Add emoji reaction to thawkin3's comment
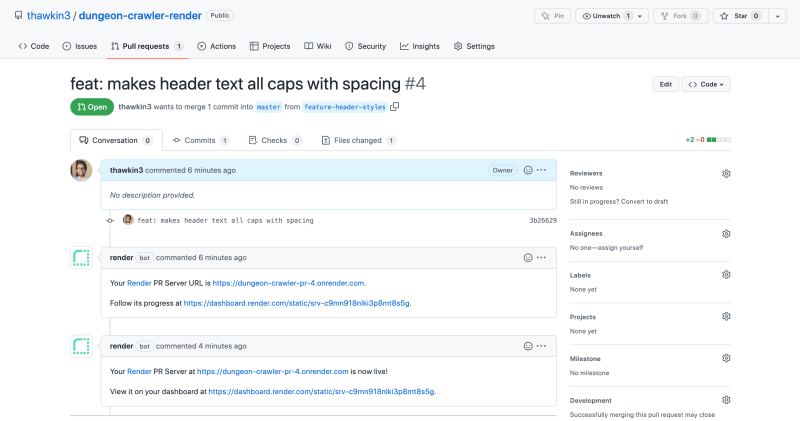Image resolution: width=800 pixels, height=421 pixels. (x=528, y=170)
